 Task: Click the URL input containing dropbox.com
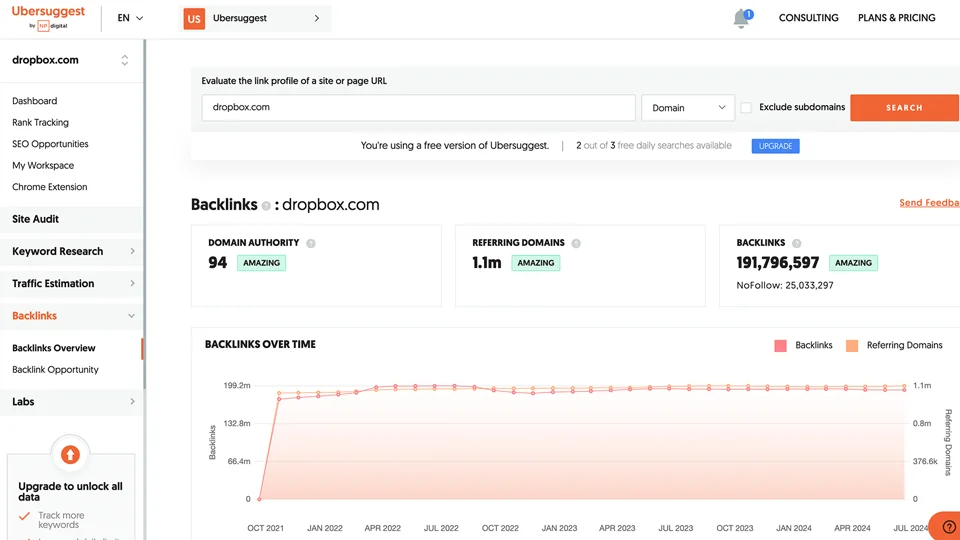click(418, 108)
